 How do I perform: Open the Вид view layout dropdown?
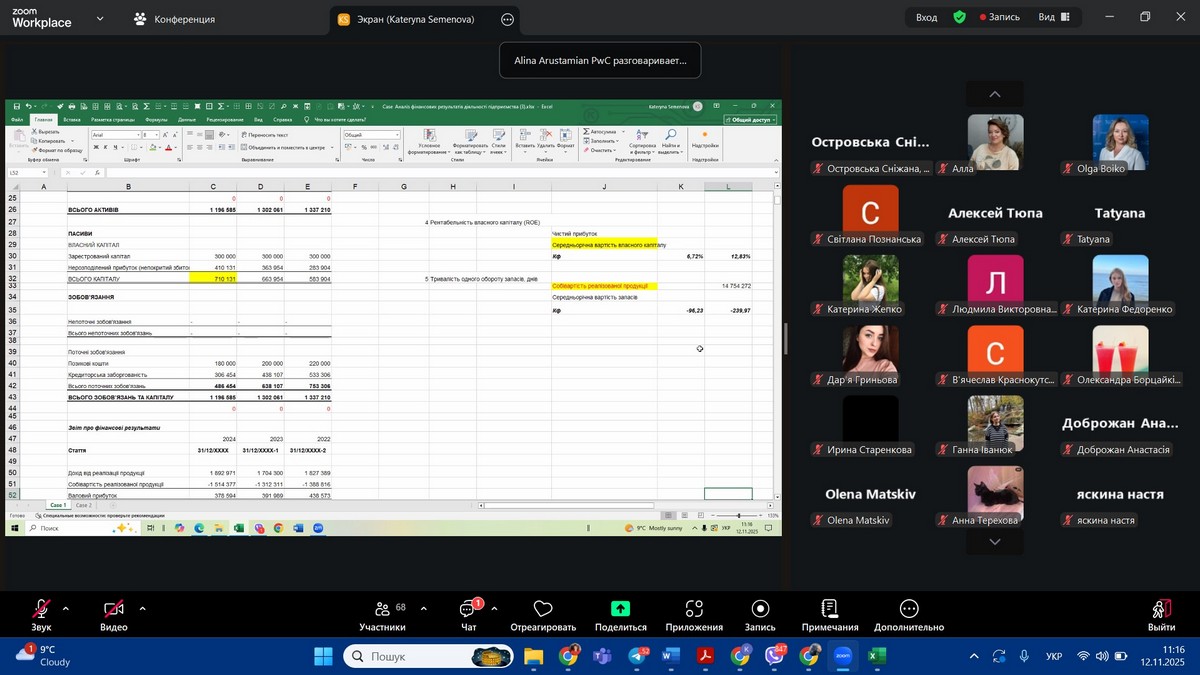click(x=1054, y=17)
